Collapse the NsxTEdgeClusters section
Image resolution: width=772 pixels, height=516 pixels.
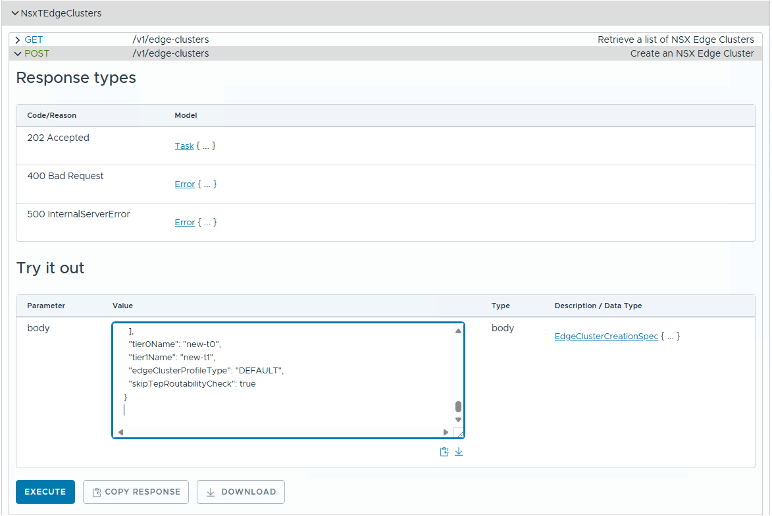pyautogui.click(x=15, y=13)
